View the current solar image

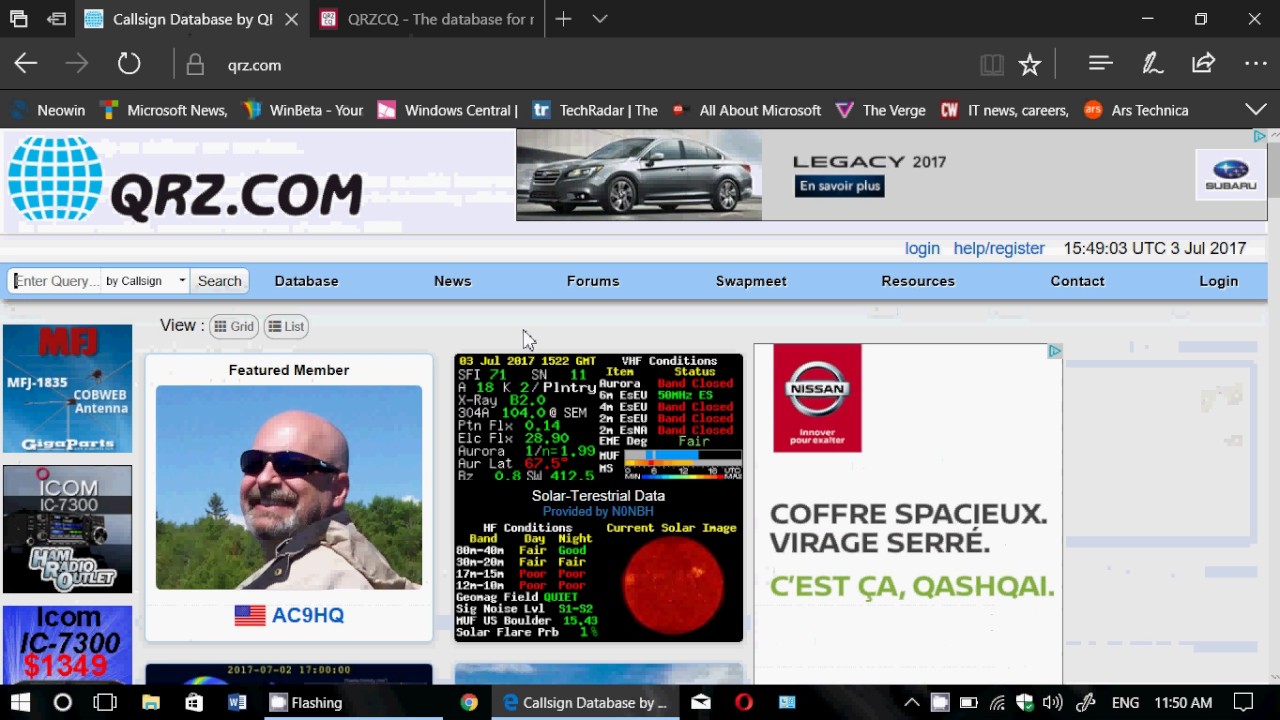[673, 585]
